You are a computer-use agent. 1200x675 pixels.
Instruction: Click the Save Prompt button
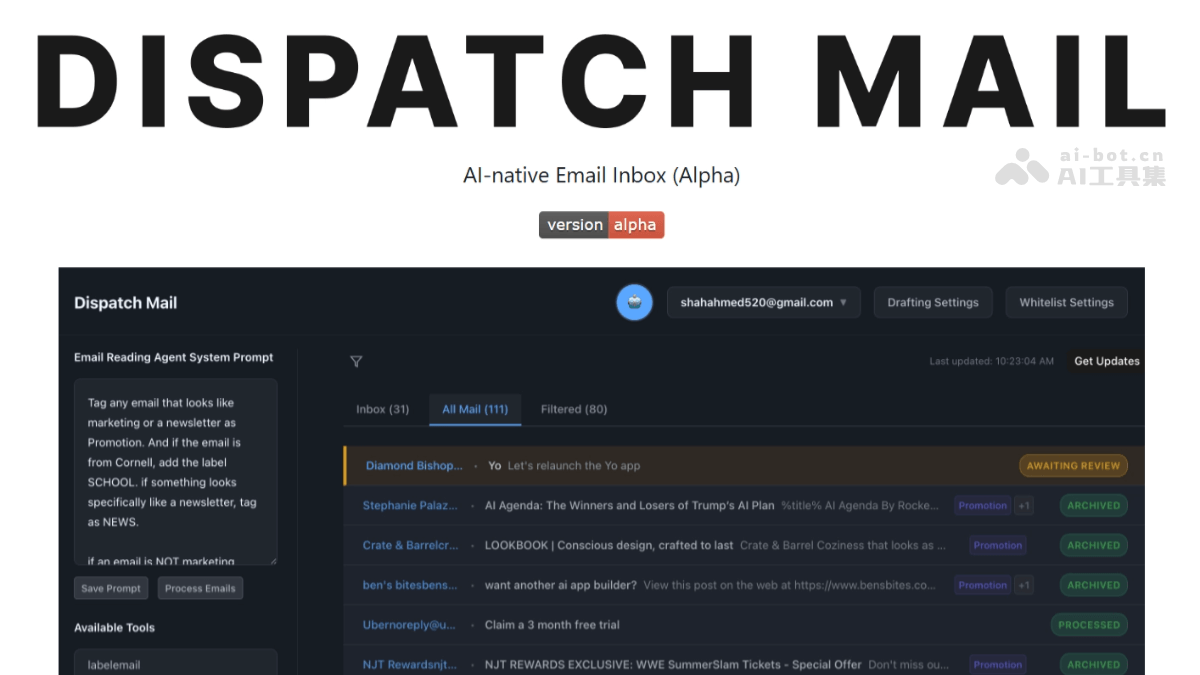pos(110,588)
